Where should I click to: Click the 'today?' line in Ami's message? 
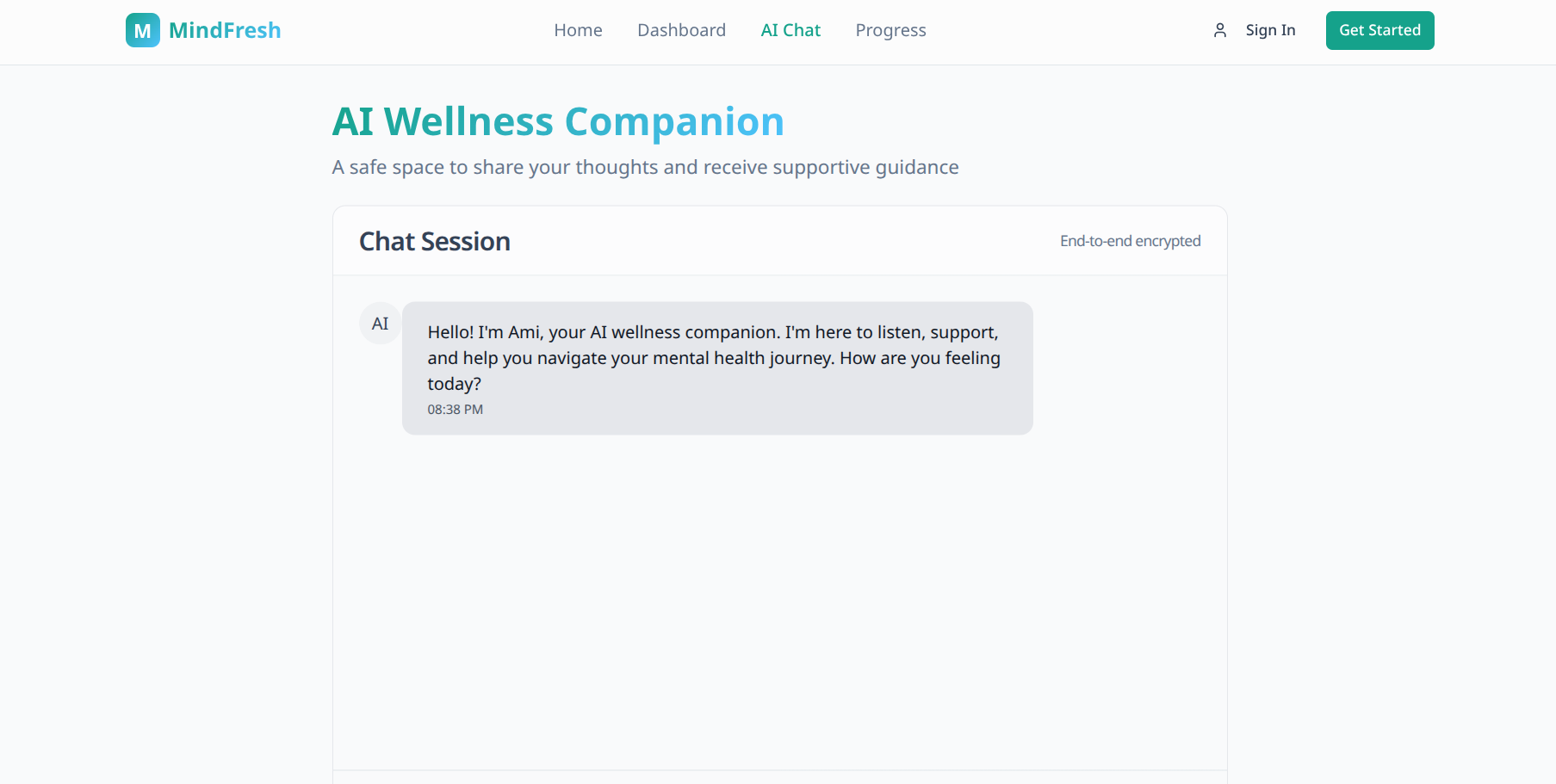tap(454, 384)
